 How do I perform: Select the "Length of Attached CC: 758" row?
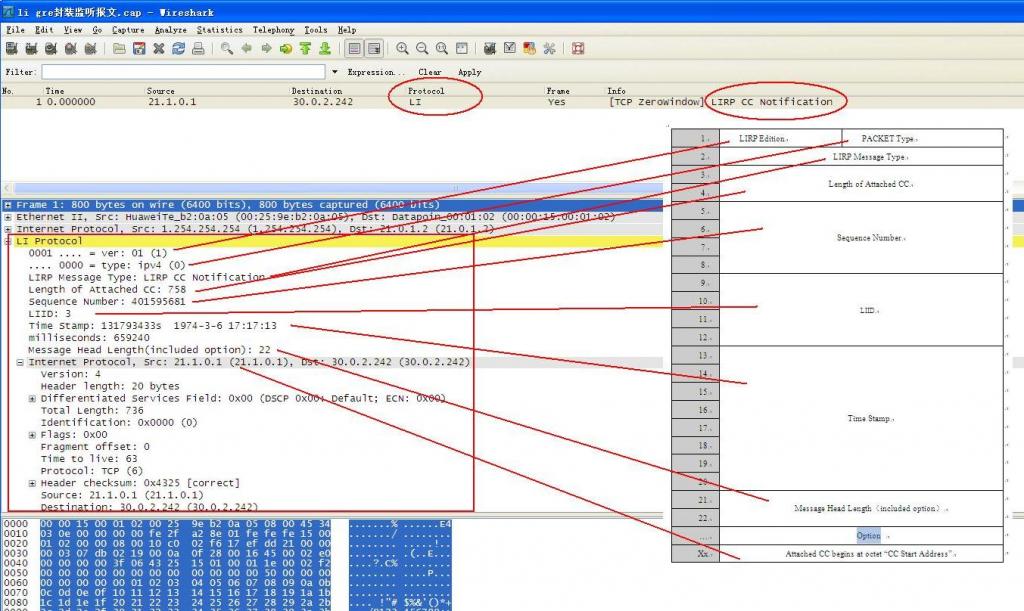(x=107, y=290)
